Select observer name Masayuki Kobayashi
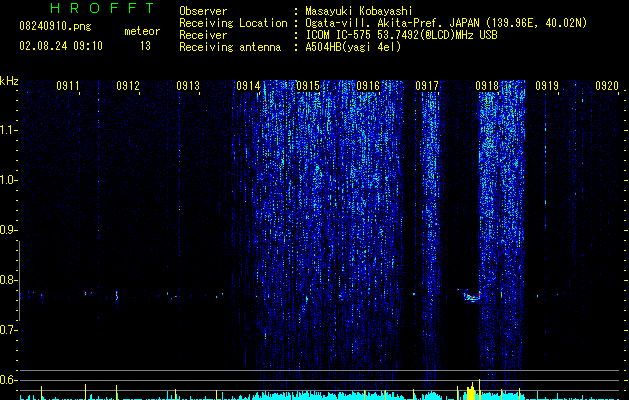Viewport: 629px width, 400px height. pos(359,11)
